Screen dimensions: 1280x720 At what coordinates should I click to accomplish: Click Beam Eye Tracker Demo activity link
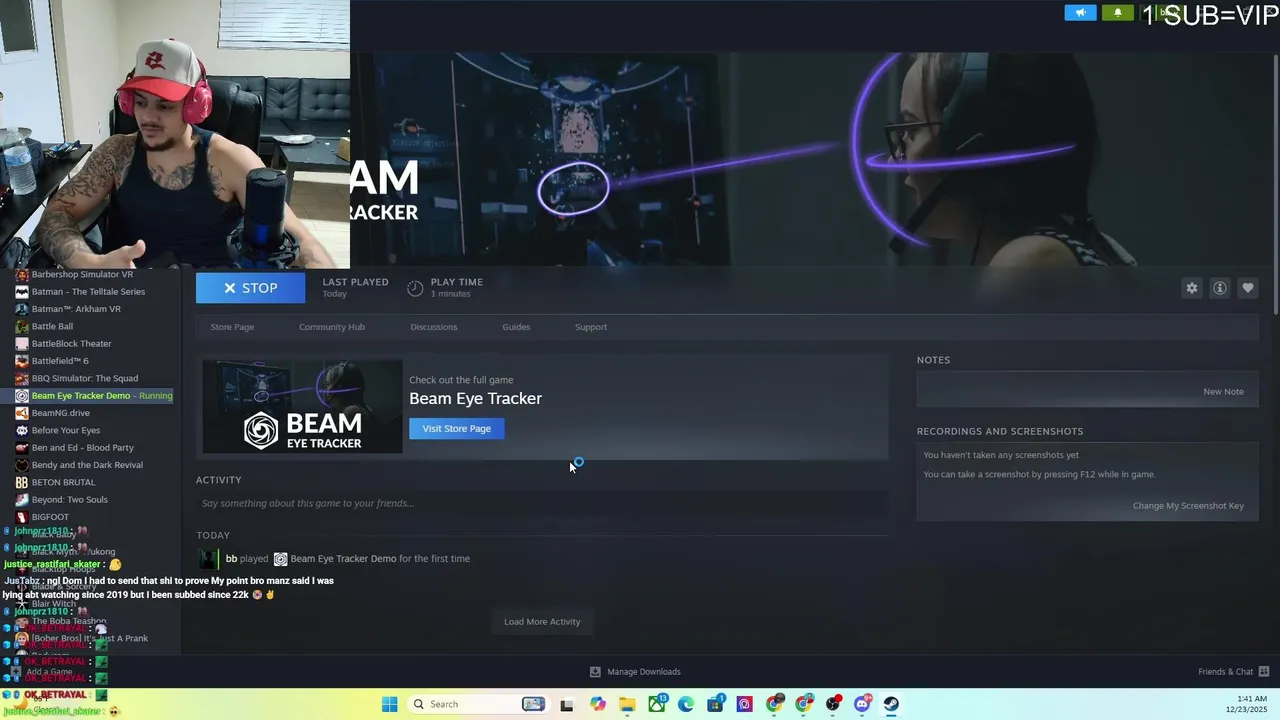(x=343, y=559)
